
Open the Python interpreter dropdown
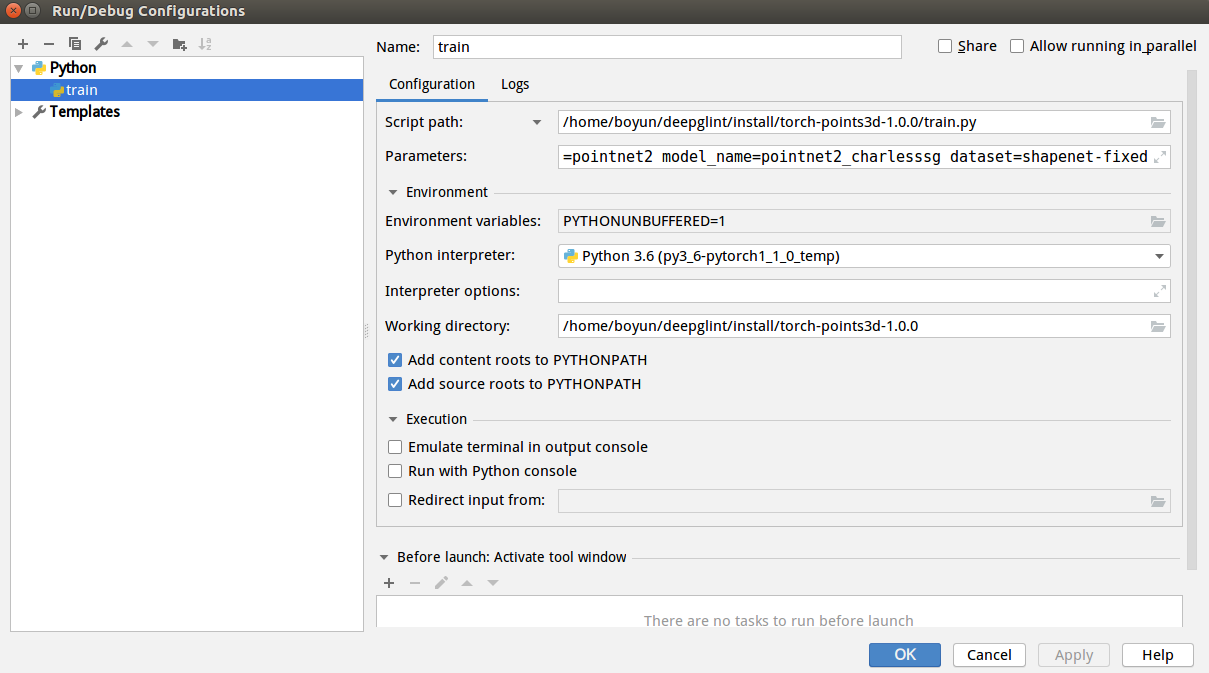click(1158, 255)
